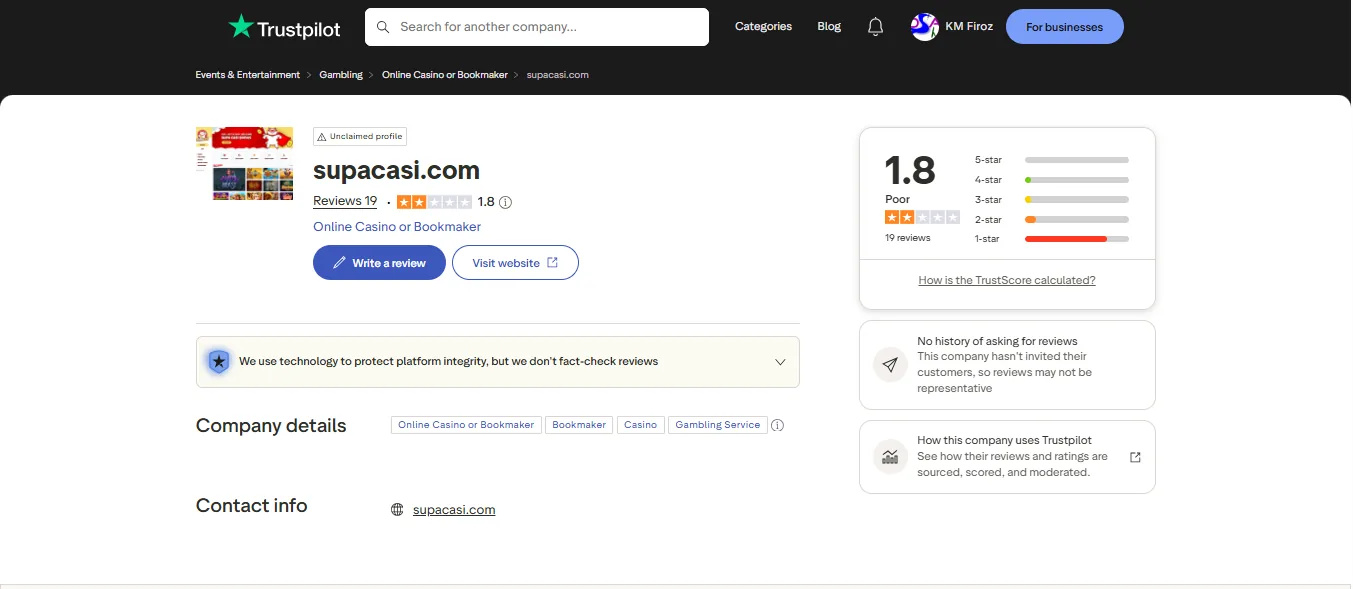Expand the platform integrity notice chevron
This screenshot has width=1353, height=589.
pos(780,362)
